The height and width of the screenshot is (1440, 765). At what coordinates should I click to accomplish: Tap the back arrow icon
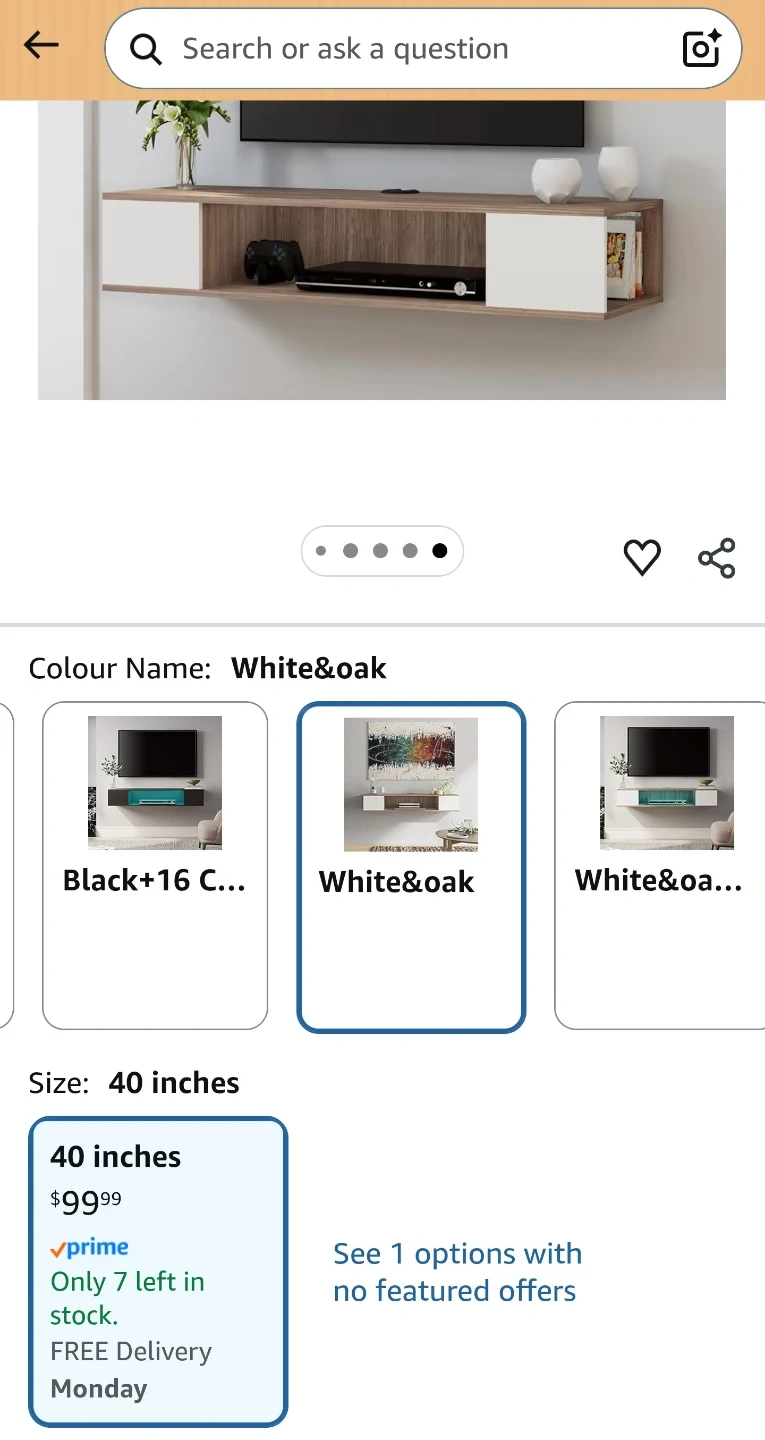click(x=41, y=45)
